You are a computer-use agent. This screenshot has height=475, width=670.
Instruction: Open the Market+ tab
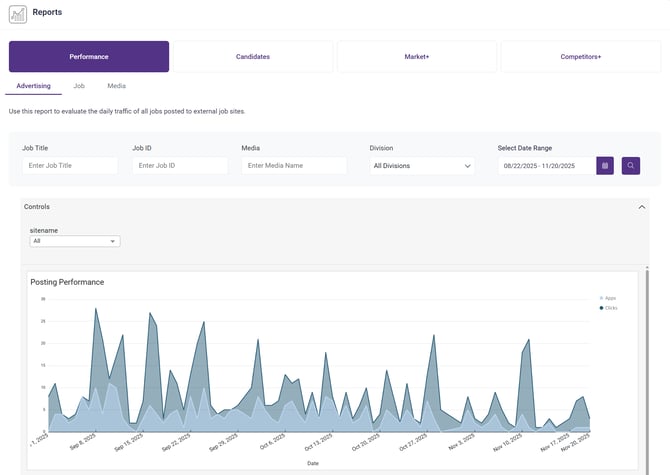coord(416,57)
